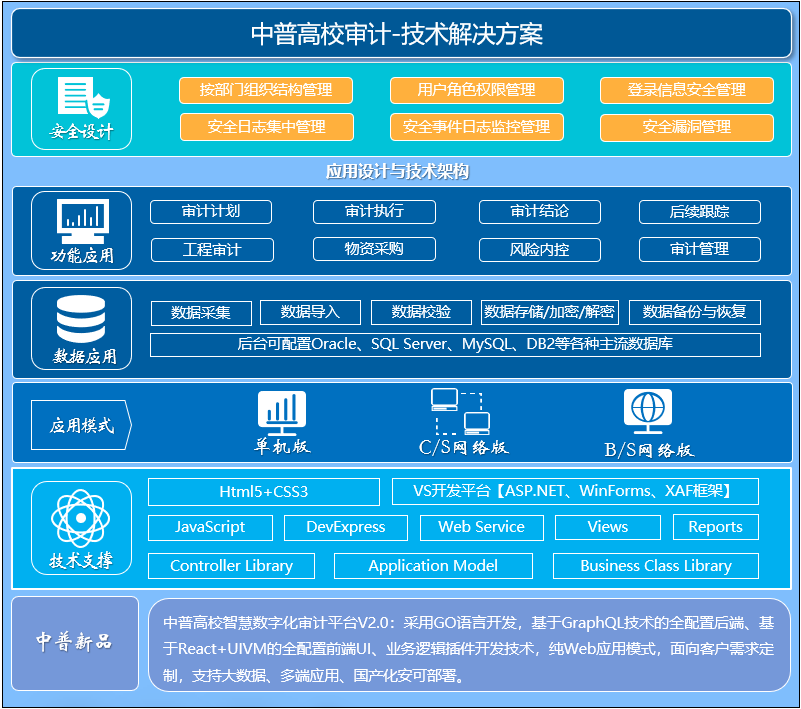801x709 pixels.
Task: Click the Oracle, SQL Server database bar
Action: (x=455, y=345)
